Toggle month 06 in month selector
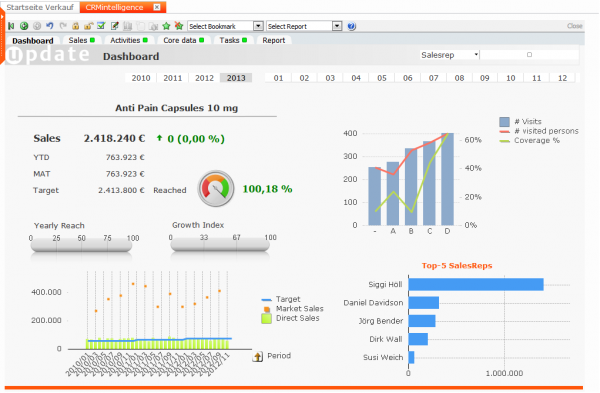The image size is (600, 393). point(408,78)
